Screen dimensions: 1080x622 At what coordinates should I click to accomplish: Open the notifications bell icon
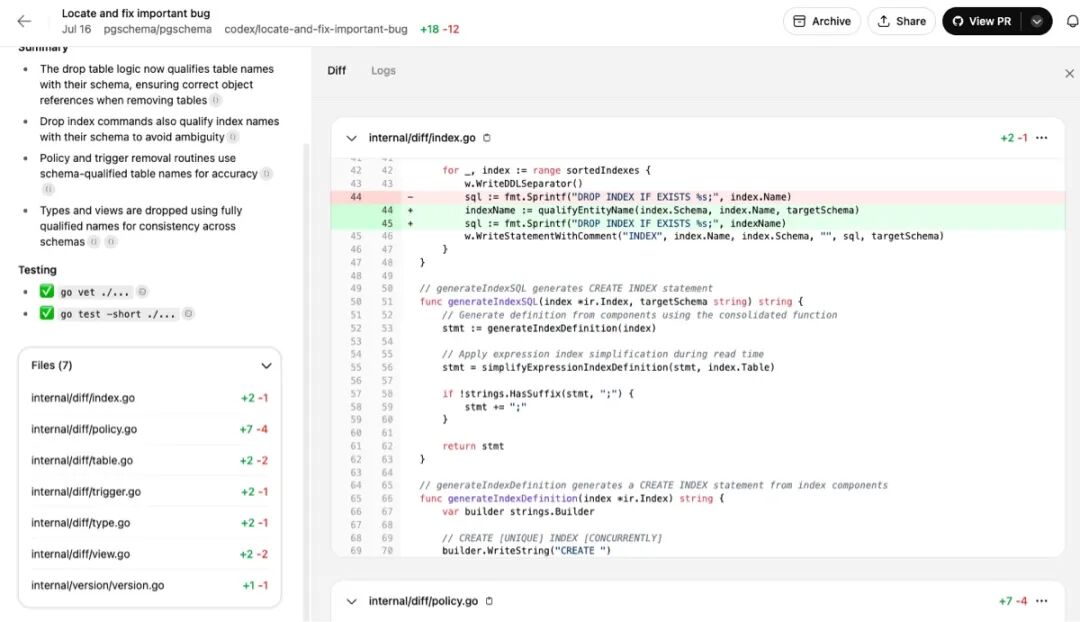(1072, 21)
